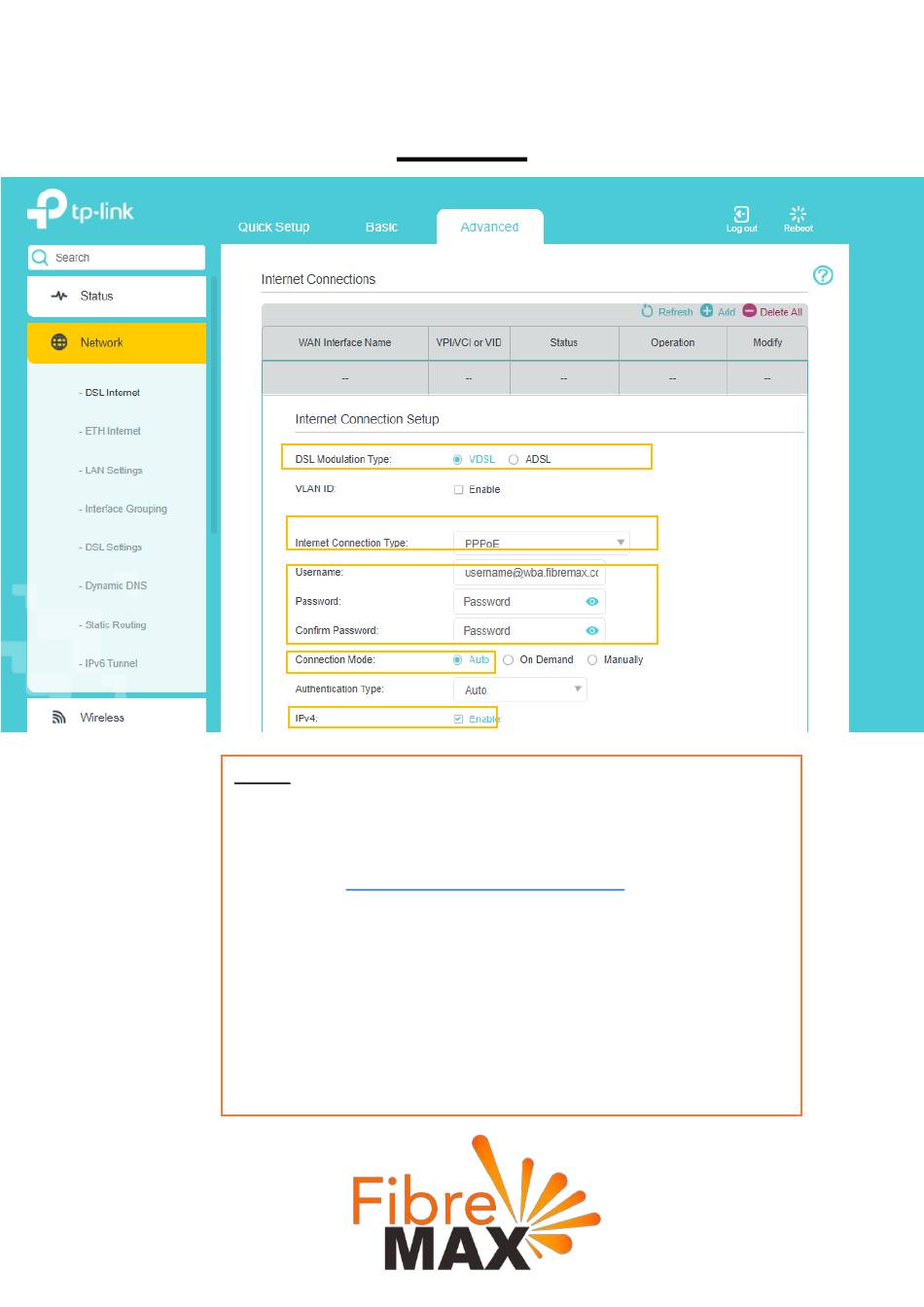The image size is (924, 1307).
Task: Click the Refresh icon in connections table
Action: (x=648, y=311)
